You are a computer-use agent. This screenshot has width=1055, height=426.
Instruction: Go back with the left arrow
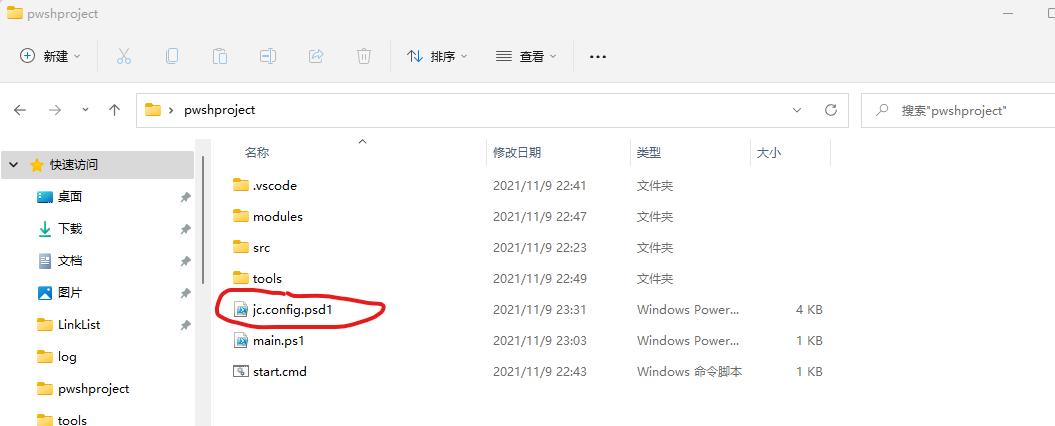point(20,110)
